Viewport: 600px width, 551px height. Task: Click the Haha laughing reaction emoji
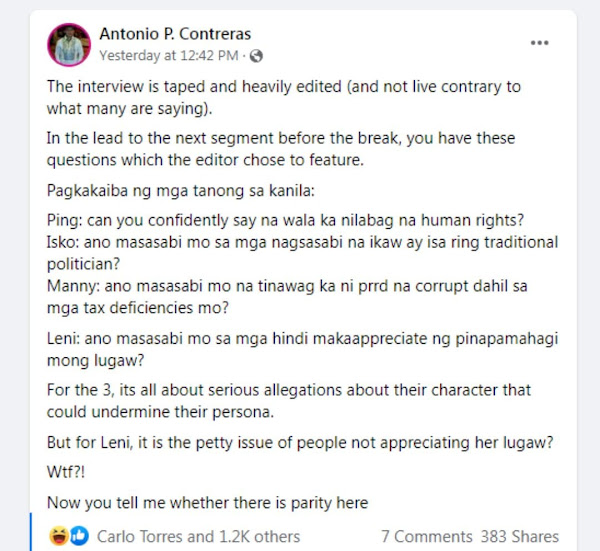click(64, 536)
